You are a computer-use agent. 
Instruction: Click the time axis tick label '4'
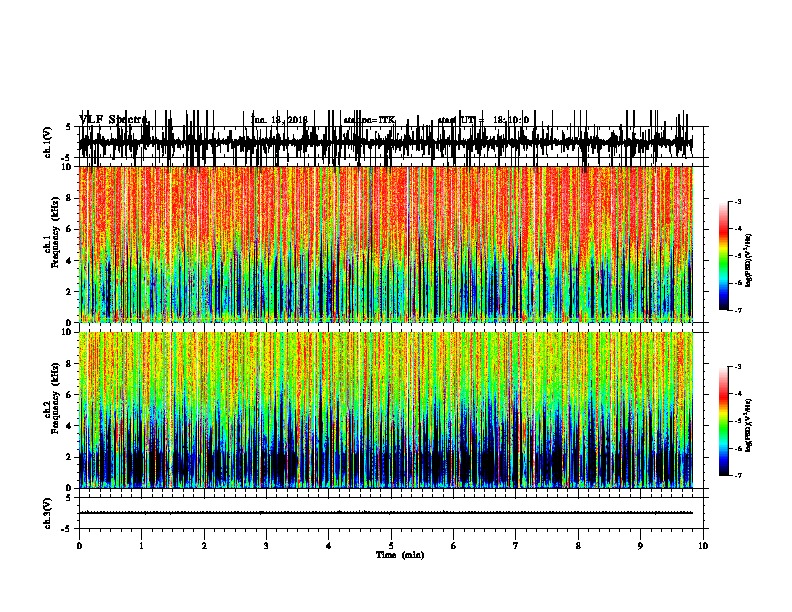pos(329,546)
